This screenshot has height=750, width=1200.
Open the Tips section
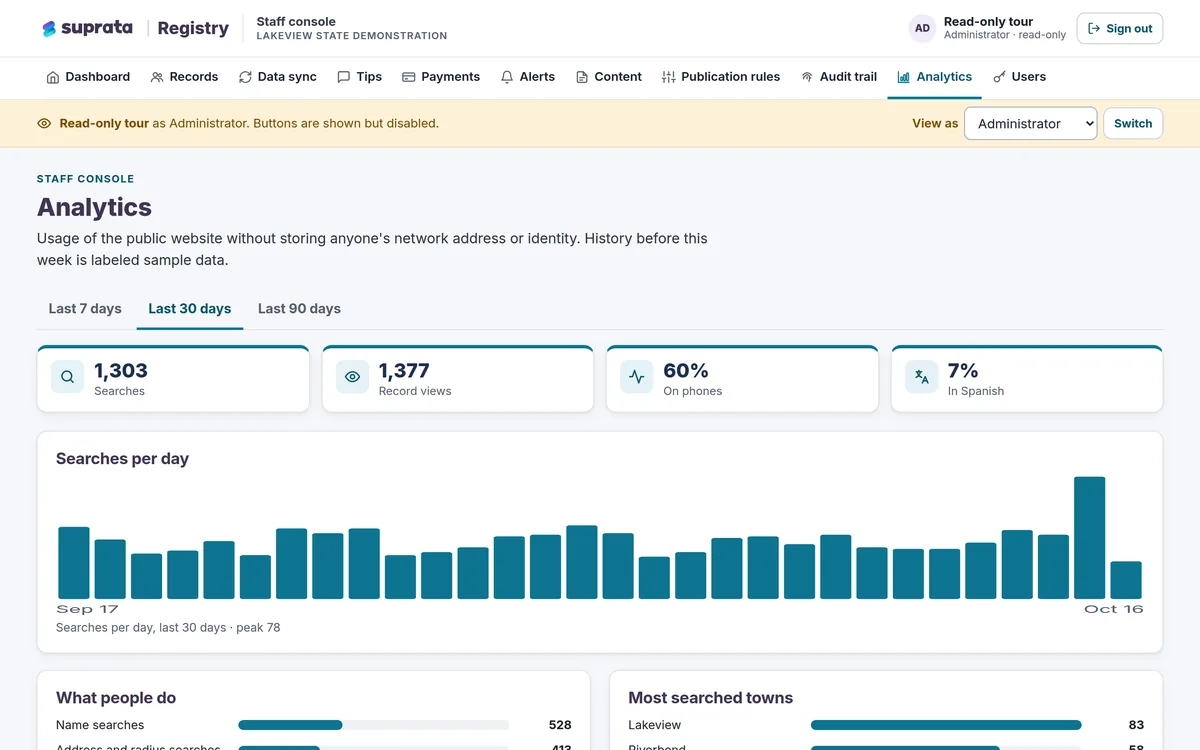(x=359, y=77)
